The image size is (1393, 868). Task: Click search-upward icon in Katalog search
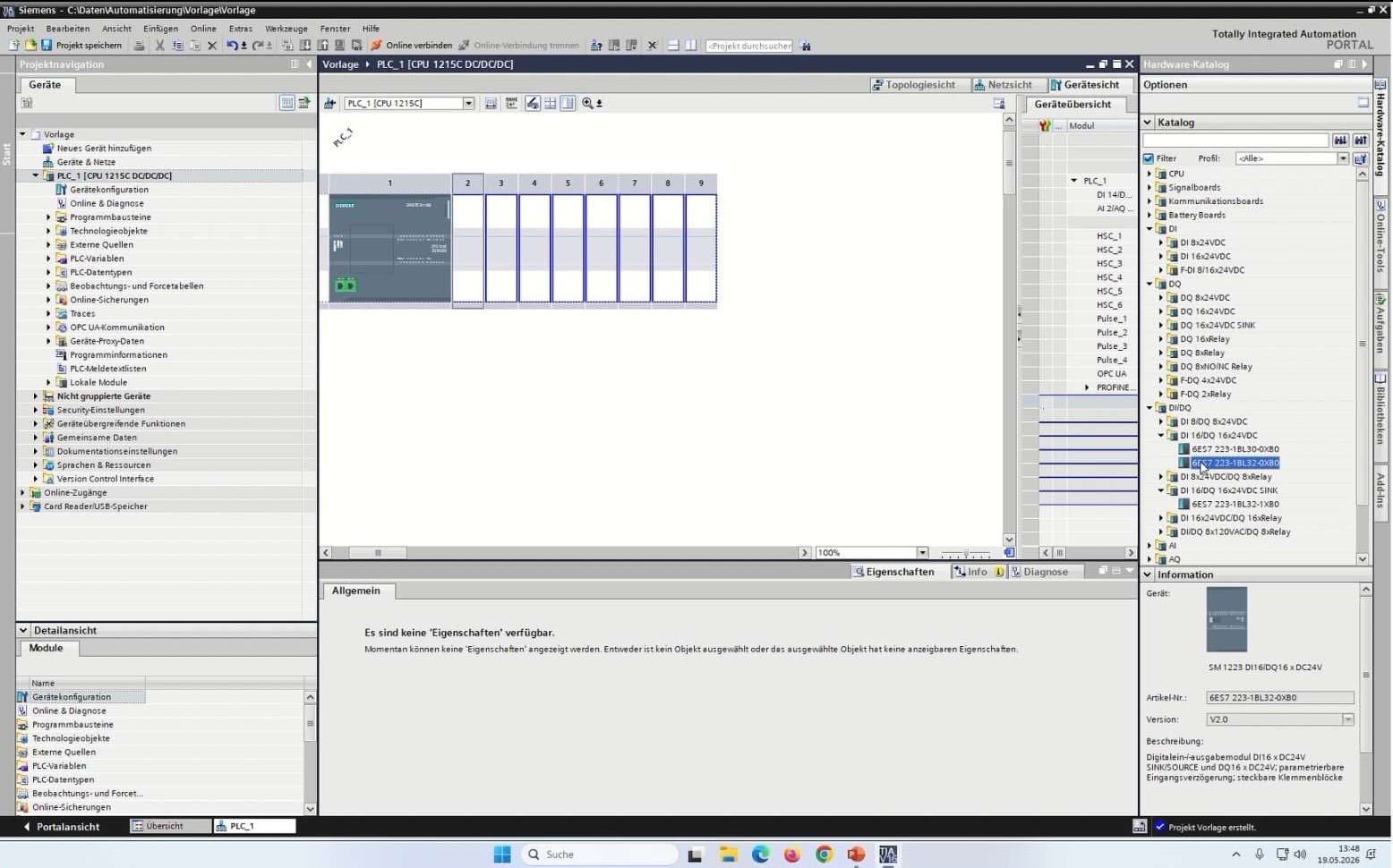pyautogui.click(x=1360, y=140)
